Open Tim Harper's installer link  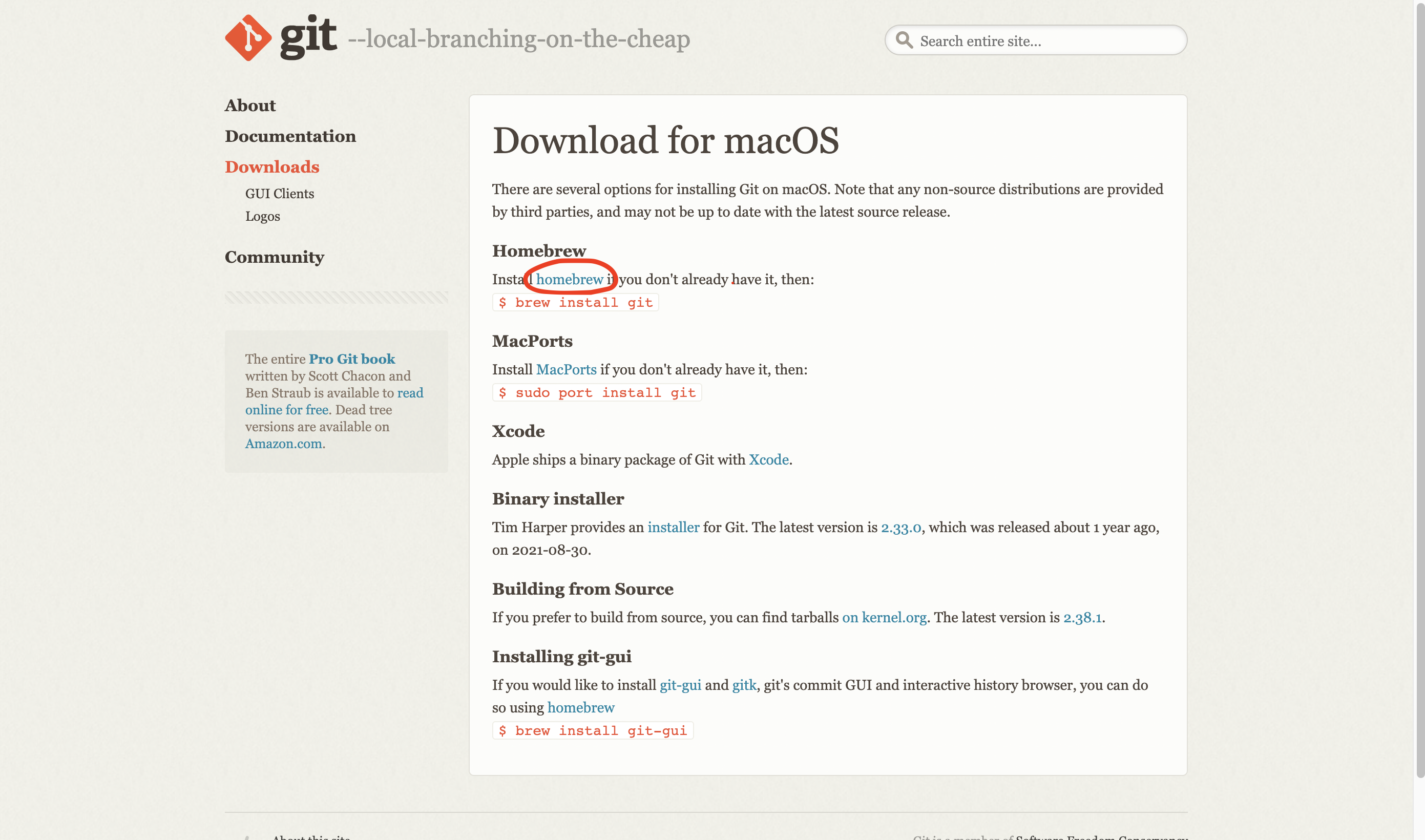point(673,527)
